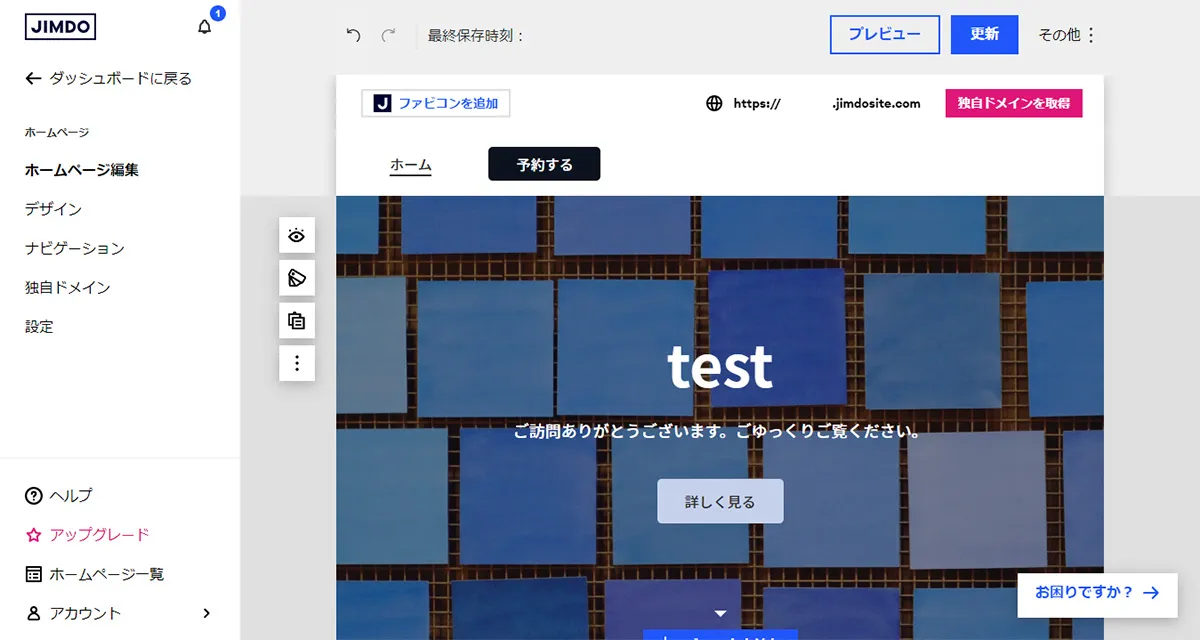Open the notification bell

coord(204,27)
